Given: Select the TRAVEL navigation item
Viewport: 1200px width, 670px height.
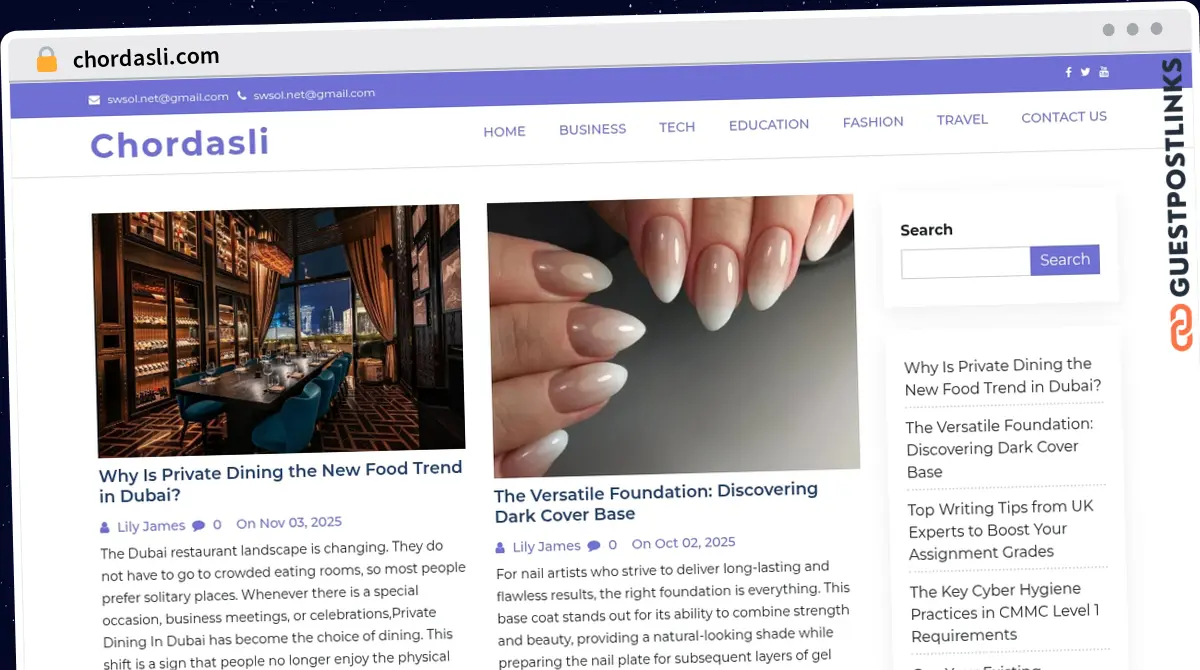Looking at the screenshot, I should 962,119.
